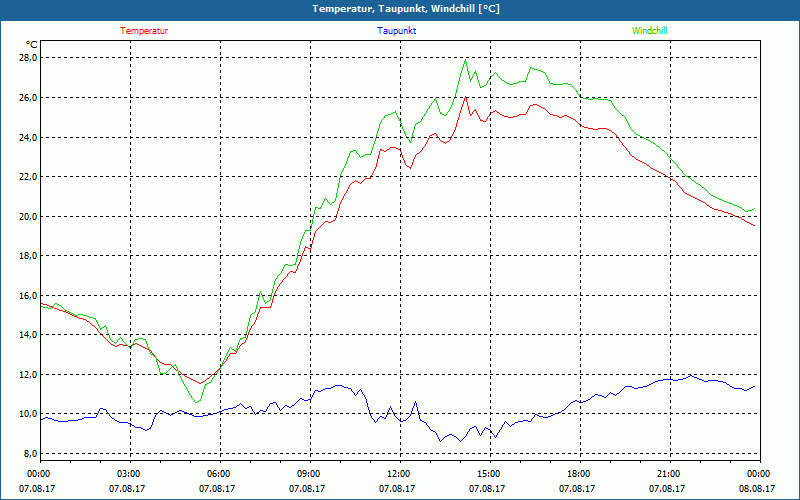Click the 16,0 y-axis label
Screen dimensions: 800x500
point(29,295)
